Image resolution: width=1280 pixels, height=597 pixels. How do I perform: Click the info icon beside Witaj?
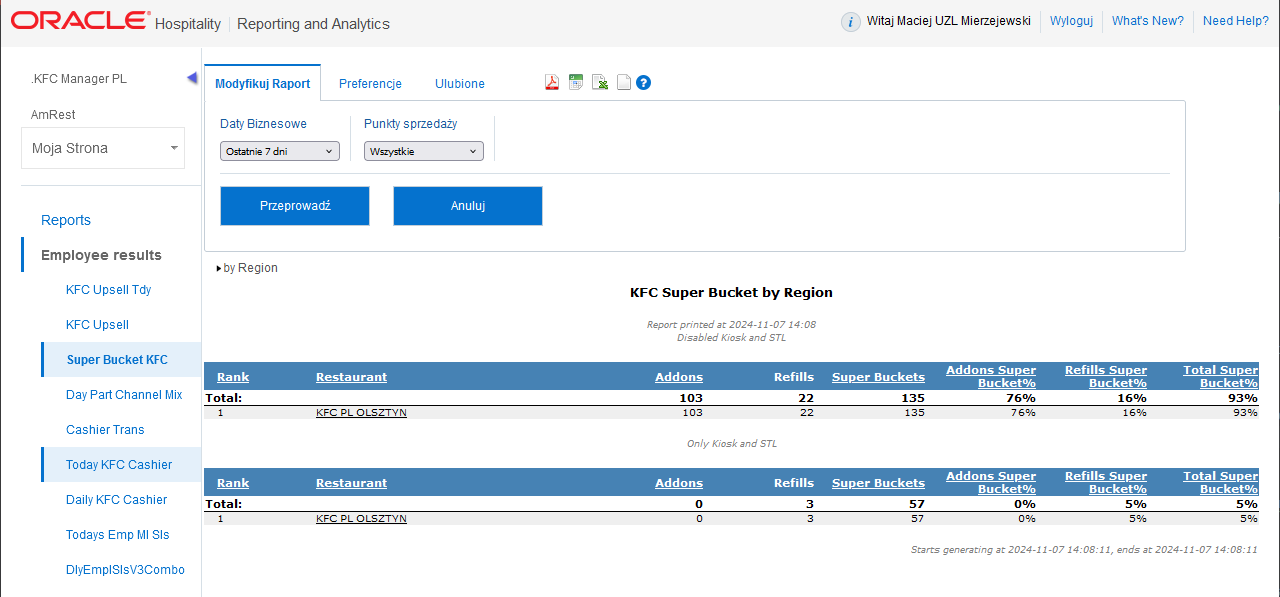[x=850, y=22]
